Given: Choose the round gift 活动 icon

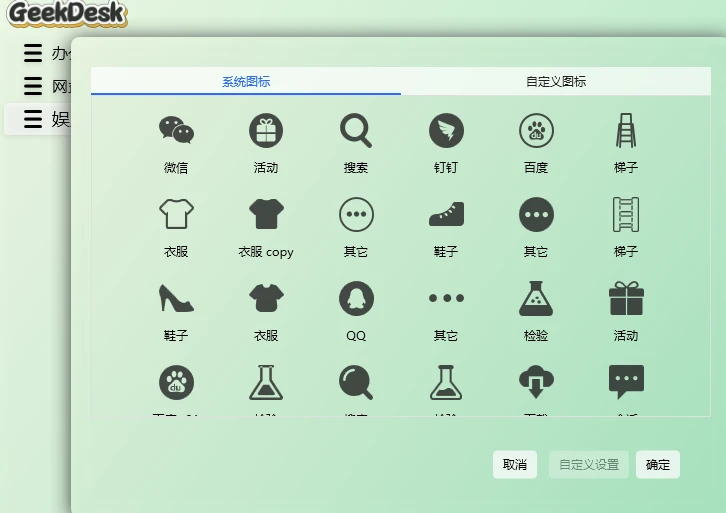Looking at the screenshot, I should point(266,130).
